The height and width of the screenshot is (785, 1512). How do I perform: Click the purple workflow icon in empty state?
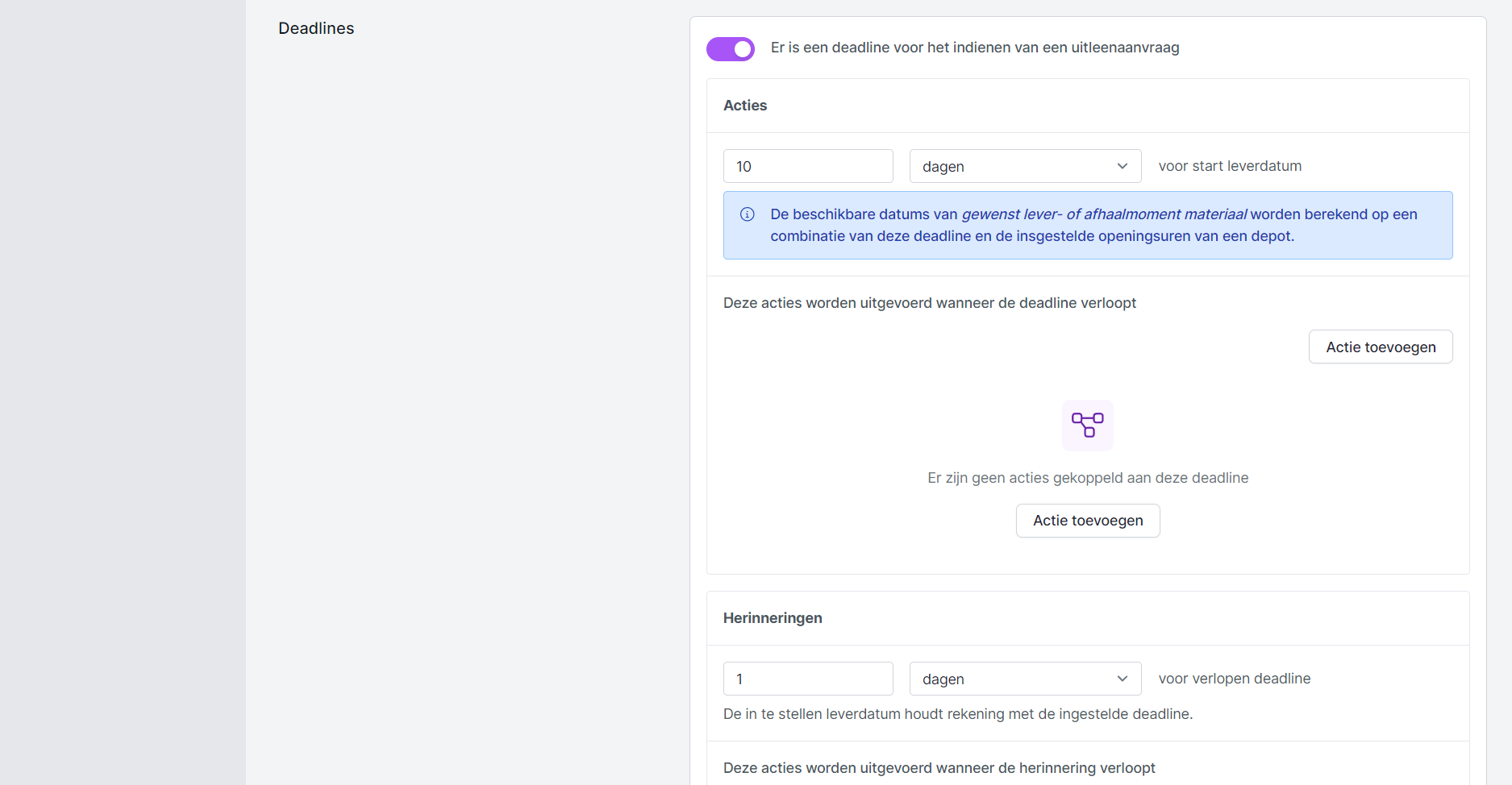pos(1087,425)
